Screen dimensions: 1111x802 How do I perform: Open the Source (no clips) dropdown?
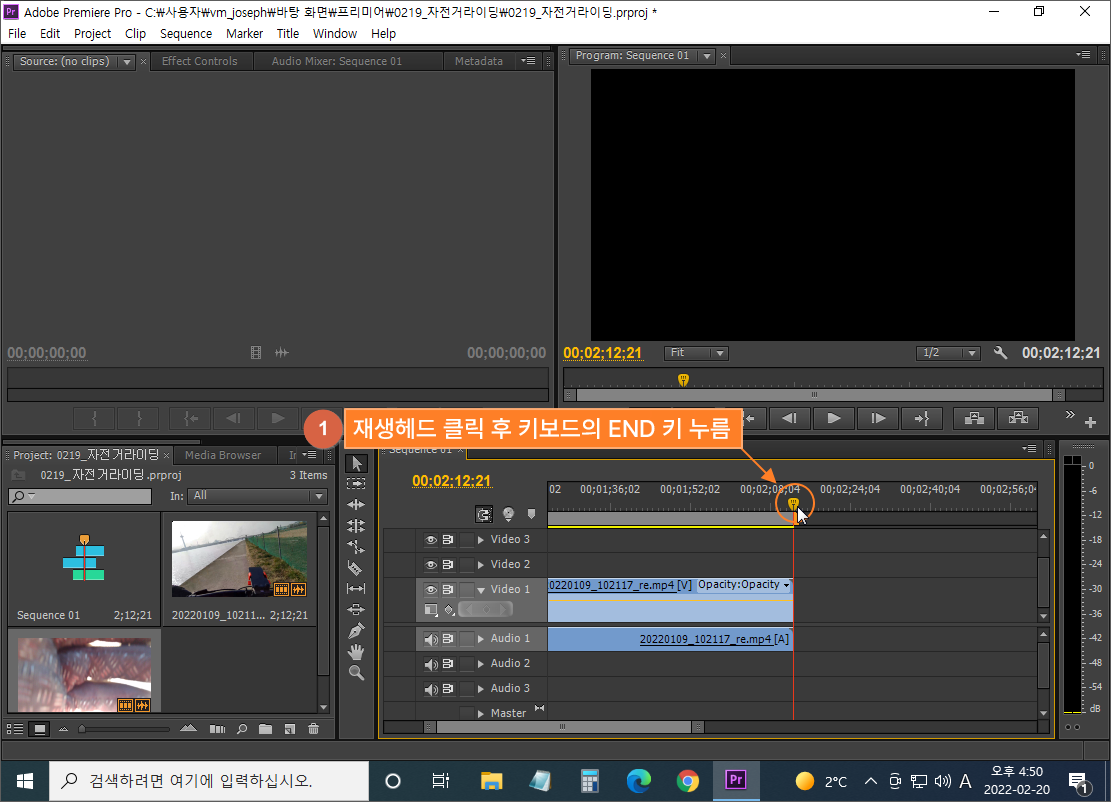[x=127, y=62]
